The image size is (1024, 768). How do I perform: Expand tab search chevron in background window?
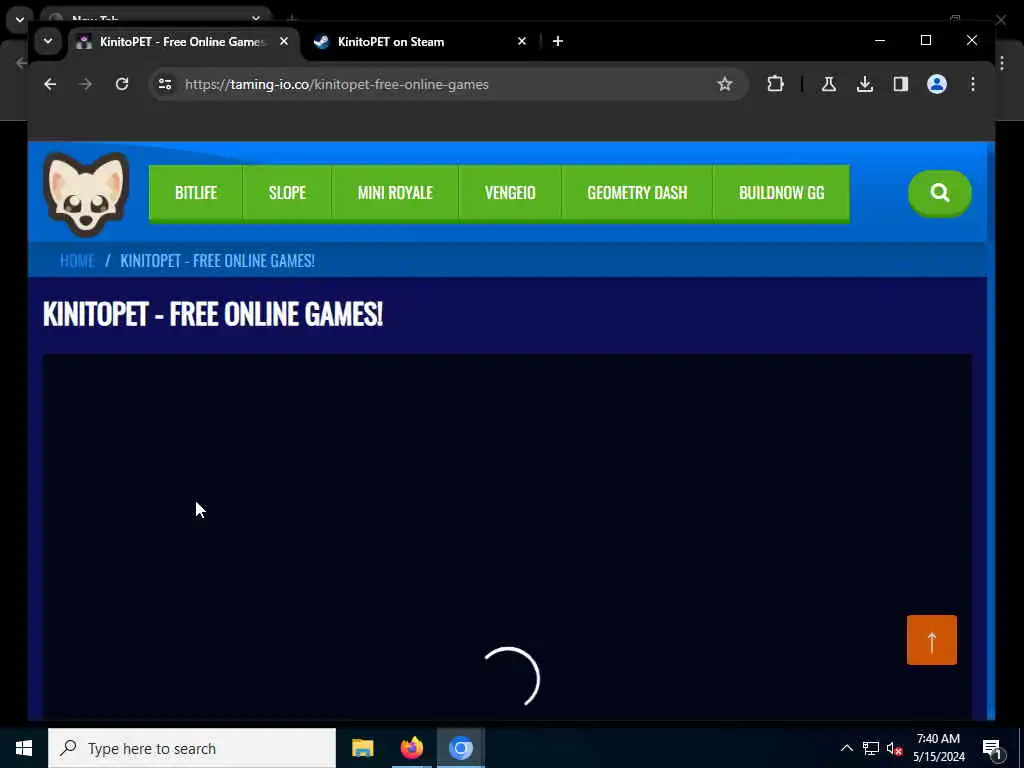tap(20, 20)
